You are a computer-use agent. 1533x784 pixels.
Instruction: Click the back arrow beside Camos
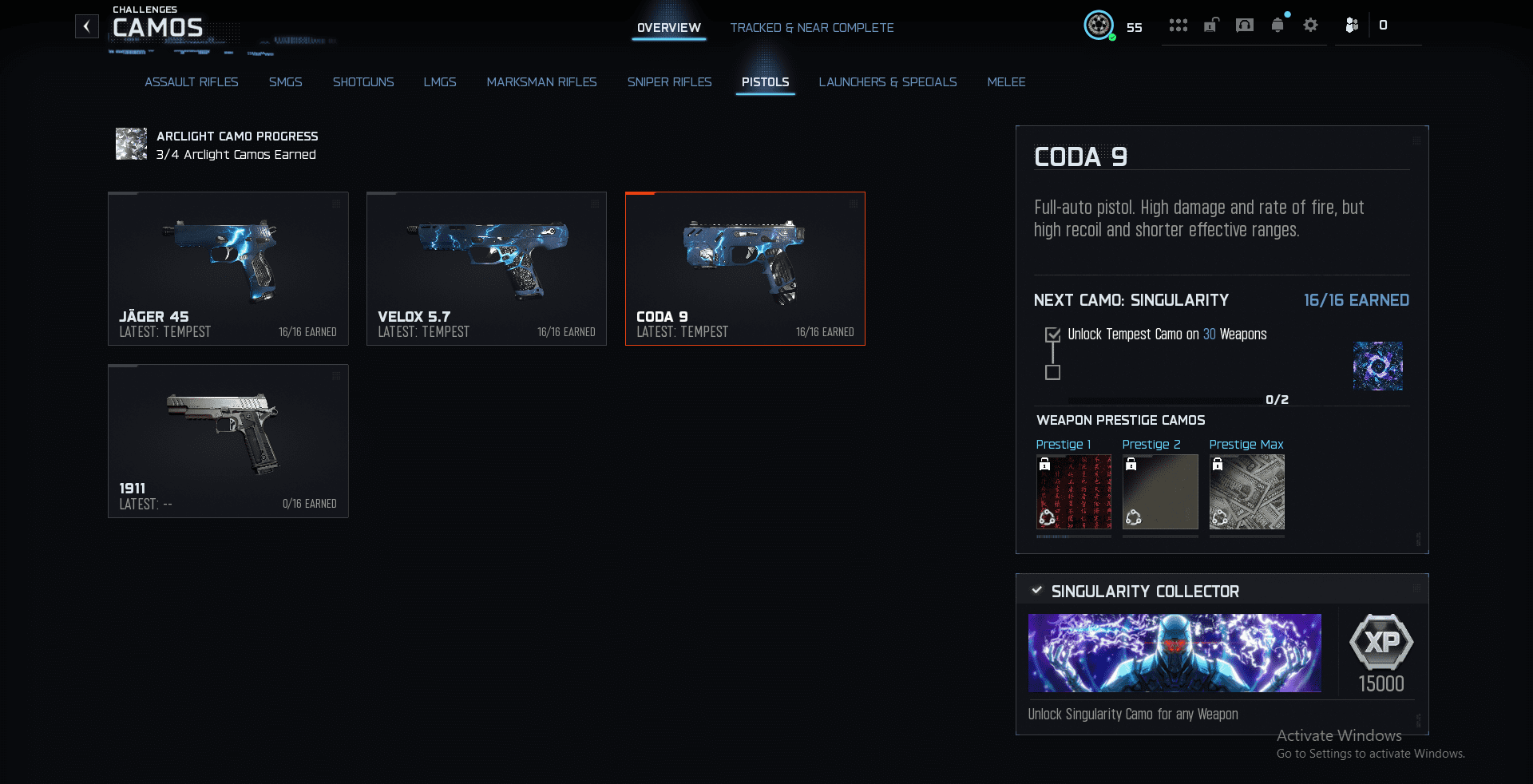point(86,26)
